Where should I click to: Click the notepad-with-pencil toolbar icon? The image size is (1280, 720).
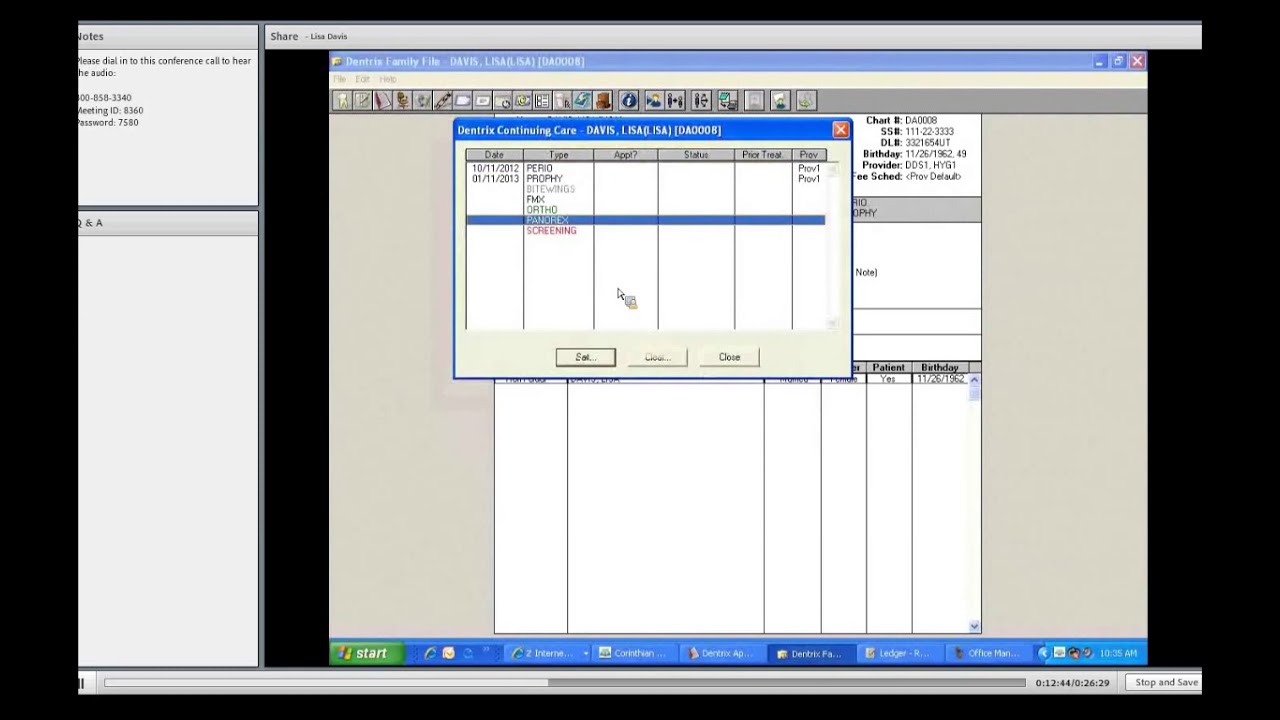click(x=362, y=100)
